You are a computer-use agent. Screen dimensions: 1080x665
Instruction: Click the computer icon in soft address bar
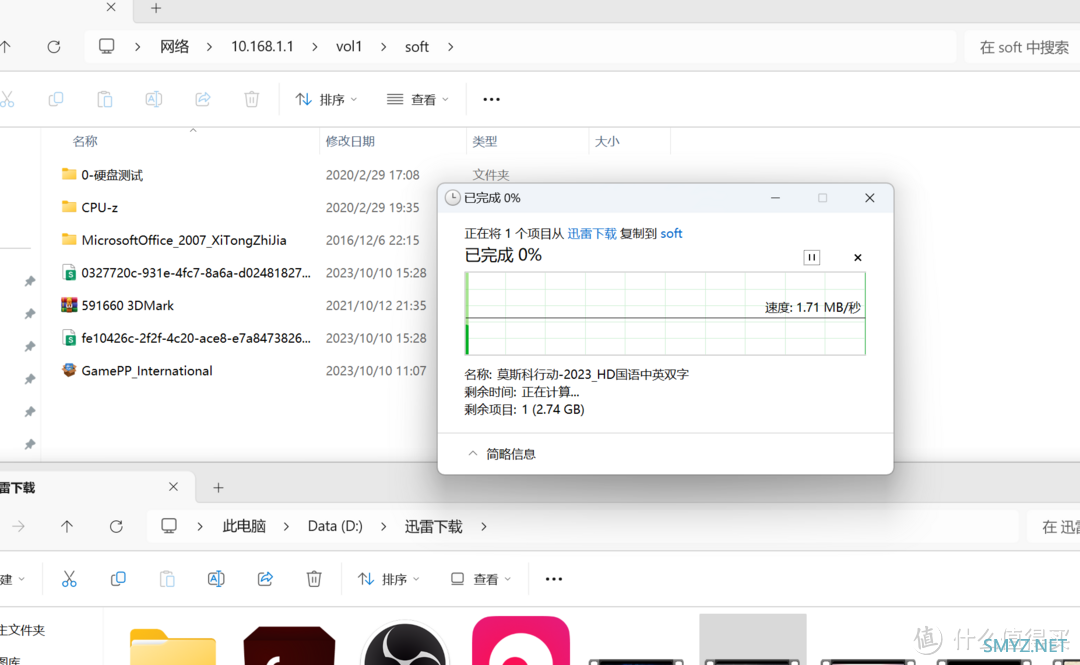tap(106, 46)
